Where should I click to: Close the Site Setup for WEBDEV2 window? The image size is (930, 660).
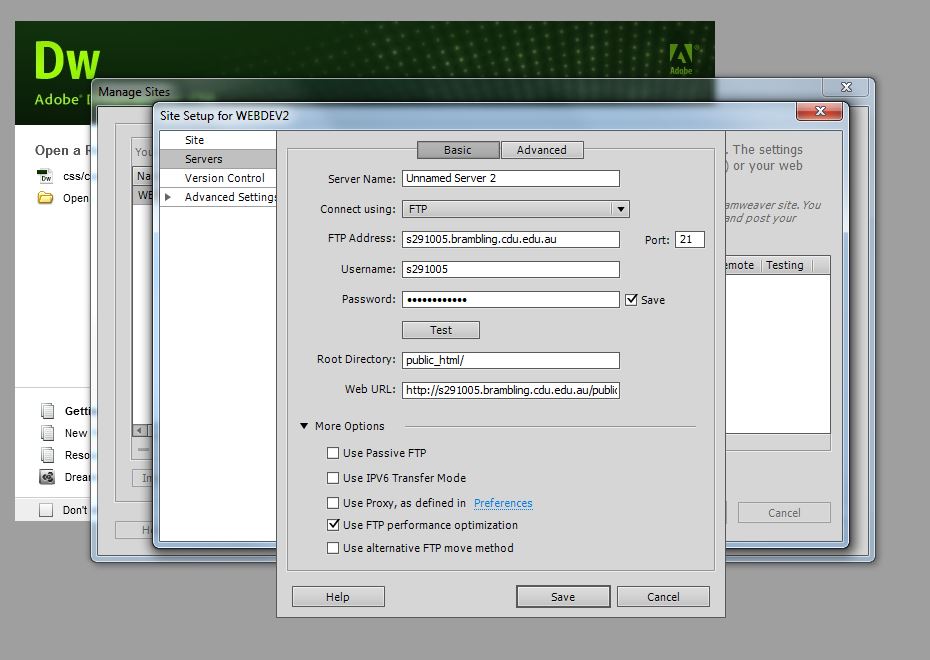point(820,111)
